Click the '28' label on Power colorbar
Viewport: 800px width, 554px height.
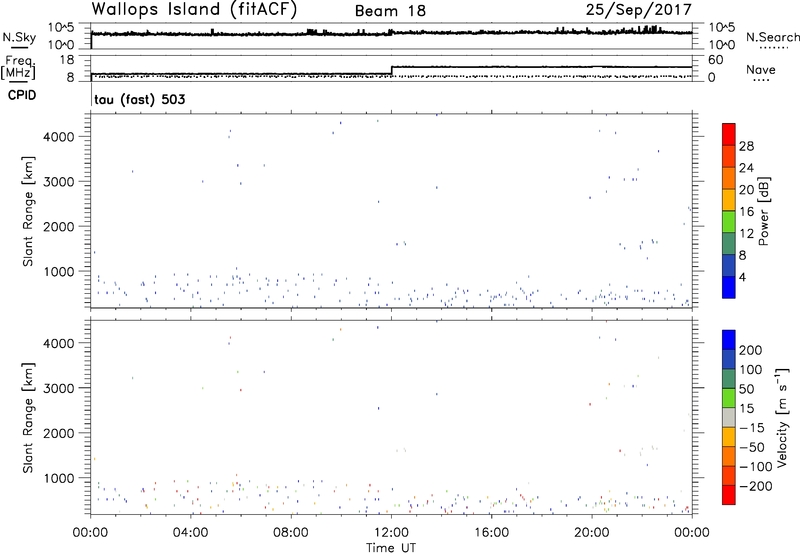click(x=746, y=146)
